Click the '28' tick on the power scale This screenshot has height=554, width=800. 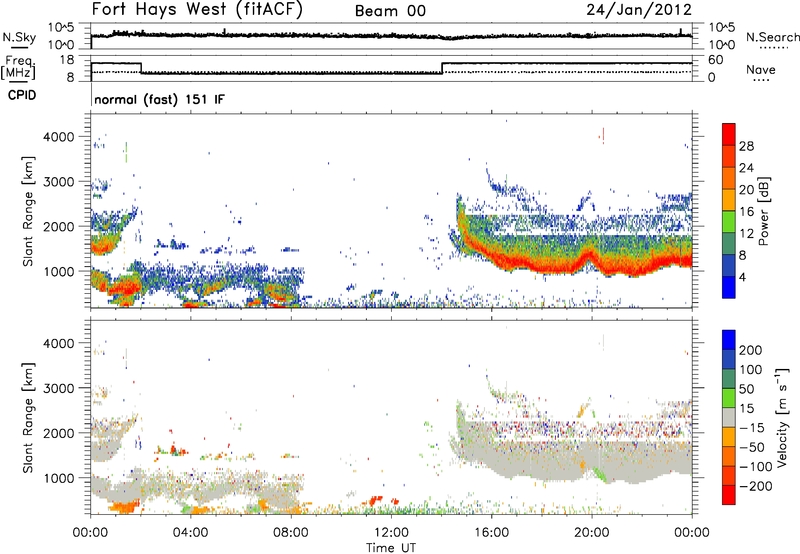[x=746, y=146]
